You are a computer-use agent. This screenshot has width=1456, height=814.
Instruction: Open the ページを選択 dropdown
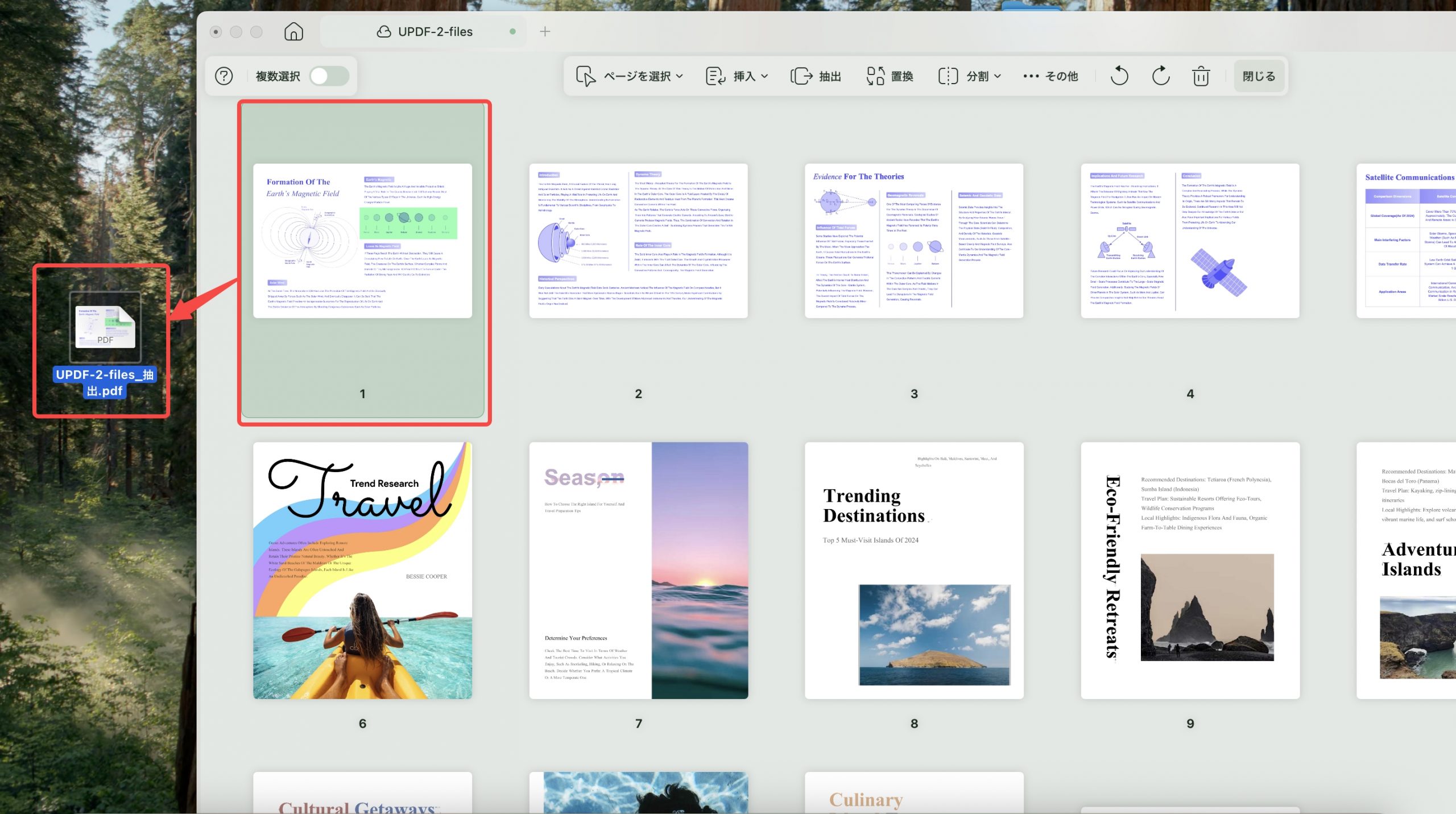(630, 76)
